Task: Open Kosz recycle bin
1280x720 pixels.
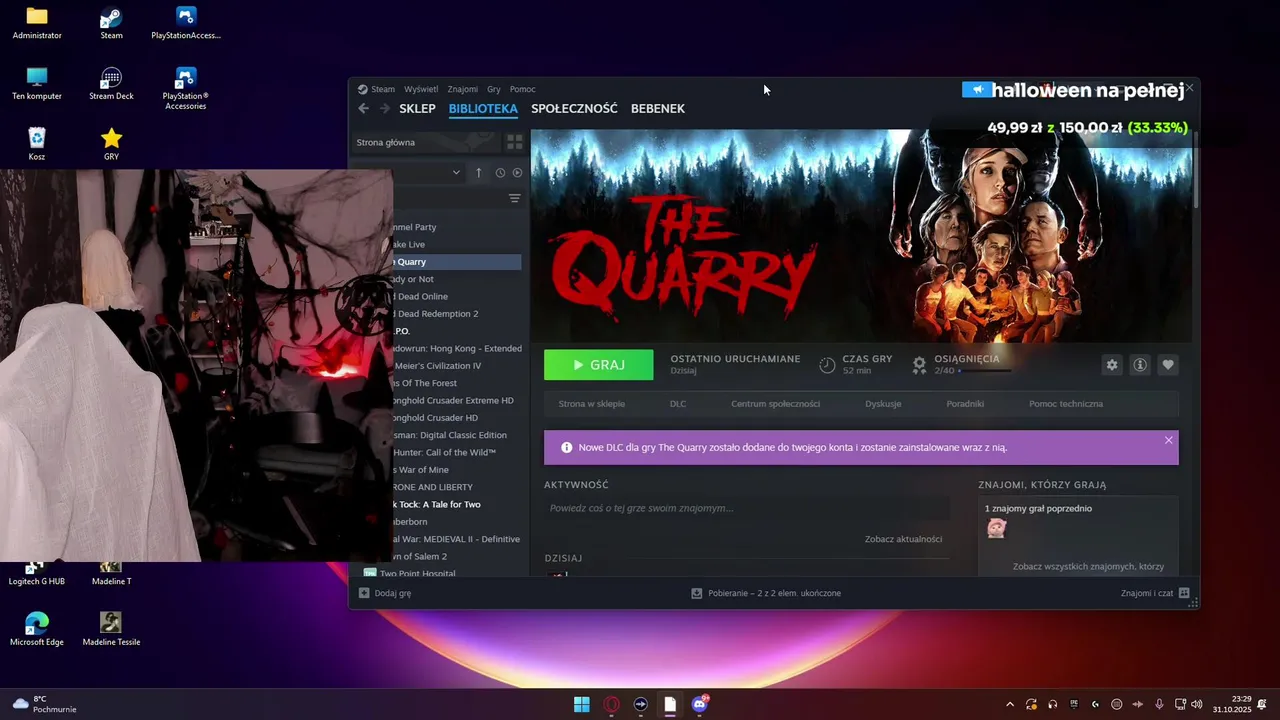Action: click(x=37, y=143)
